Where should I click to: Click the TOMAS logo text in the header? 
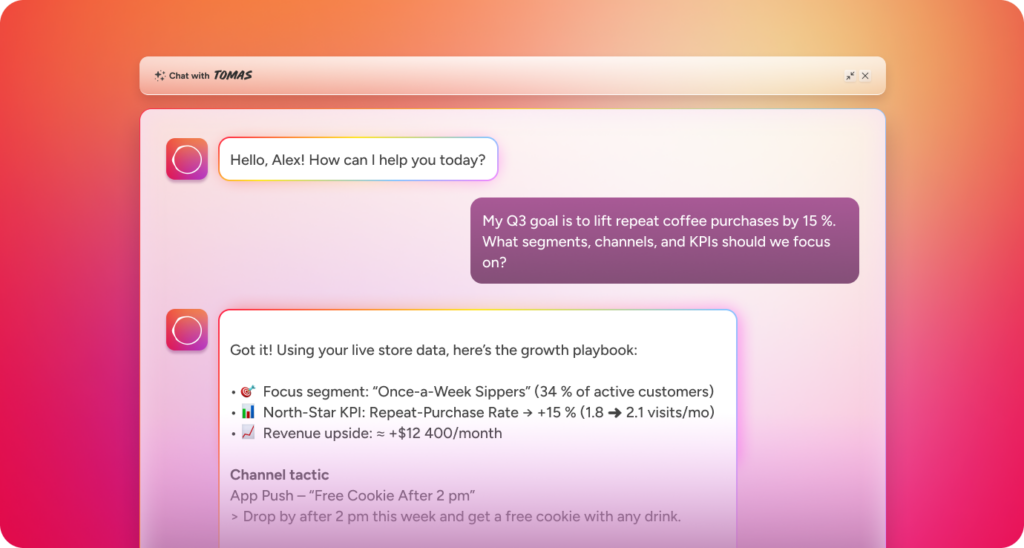coord(232,75)
